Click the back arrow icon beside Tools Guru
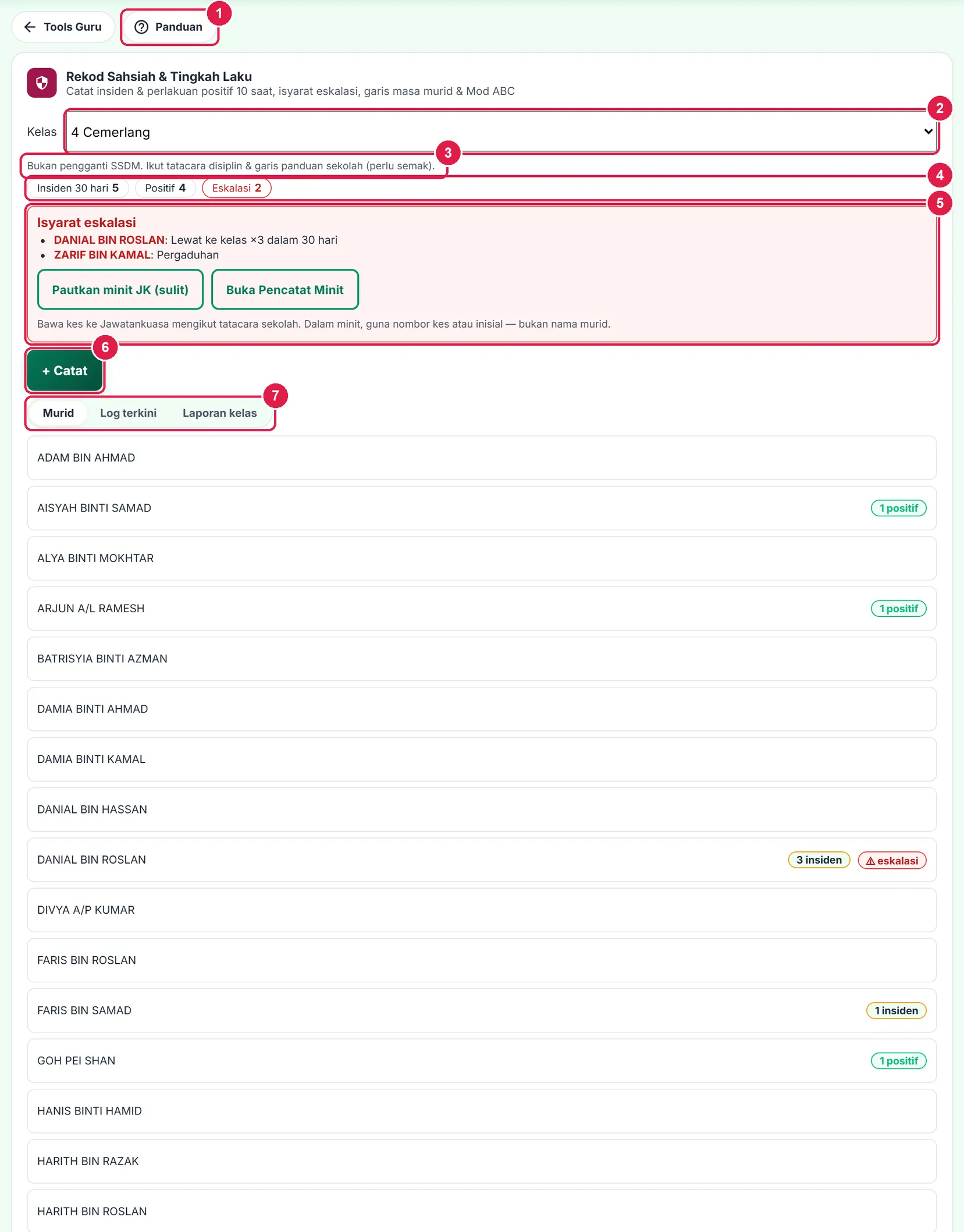The width and height of the screenshot is (964, 1232). [30, 27]
